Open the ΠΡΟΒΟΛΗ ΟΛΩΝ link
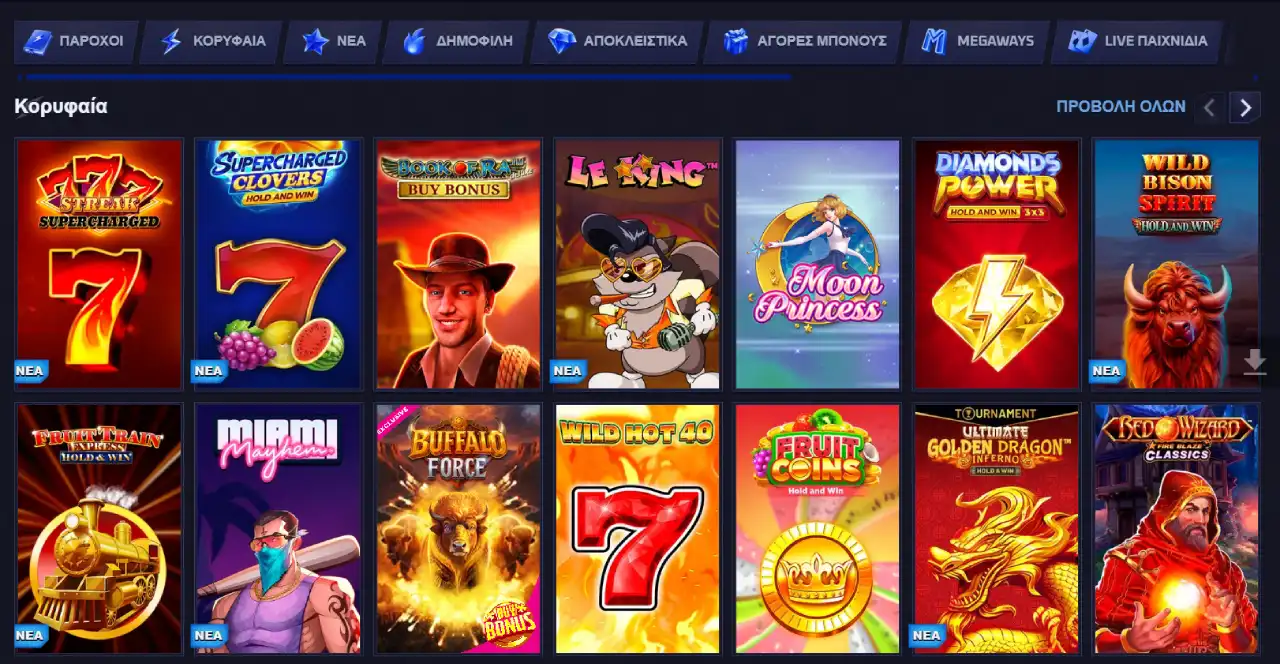 click(x=1121, y=106)
